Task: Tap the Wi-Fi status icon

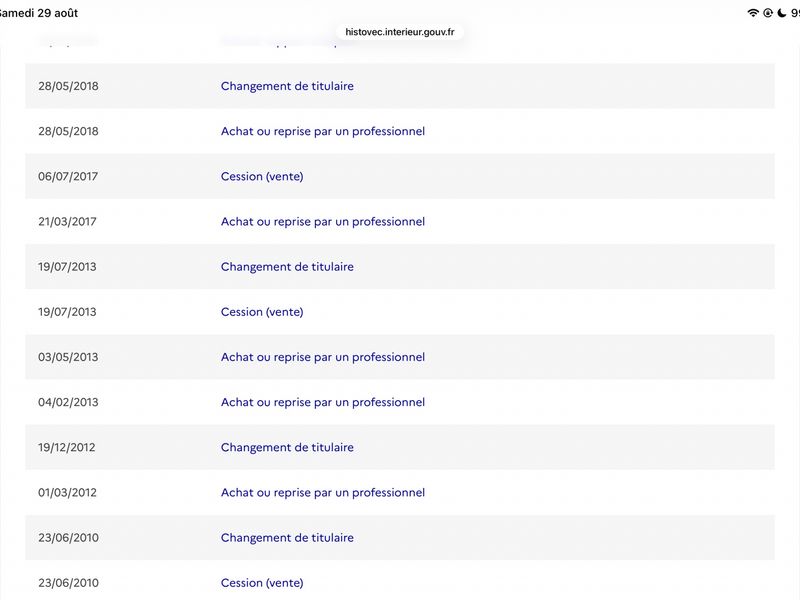Action: (753, 13)
